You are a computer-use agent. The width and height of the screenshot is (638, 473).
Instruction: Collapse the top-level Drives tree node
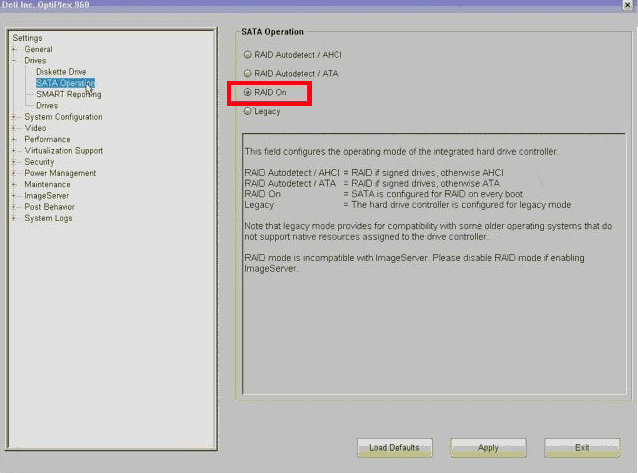click(14, 61)
